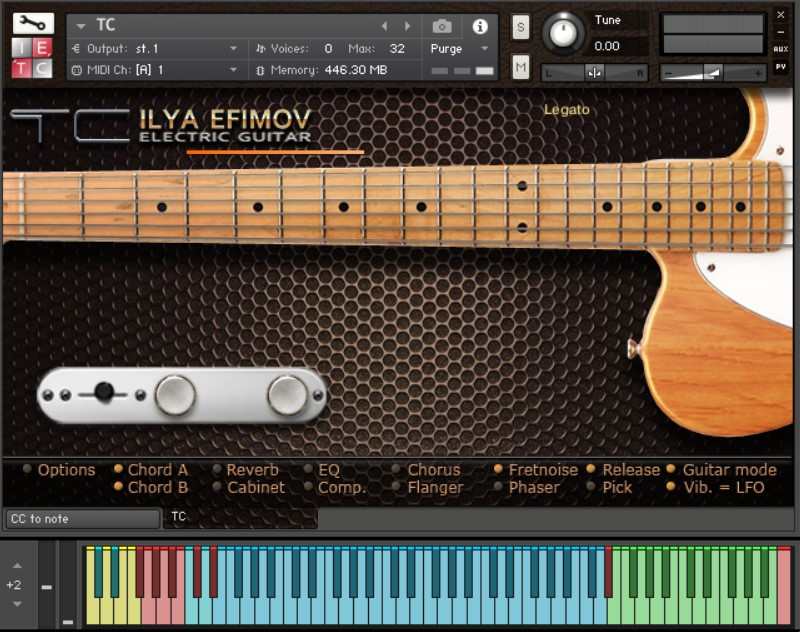Open the wrench edit mode icon
Image resolution: width=800 pixels, height=632 pixels.
pos(33,23)
